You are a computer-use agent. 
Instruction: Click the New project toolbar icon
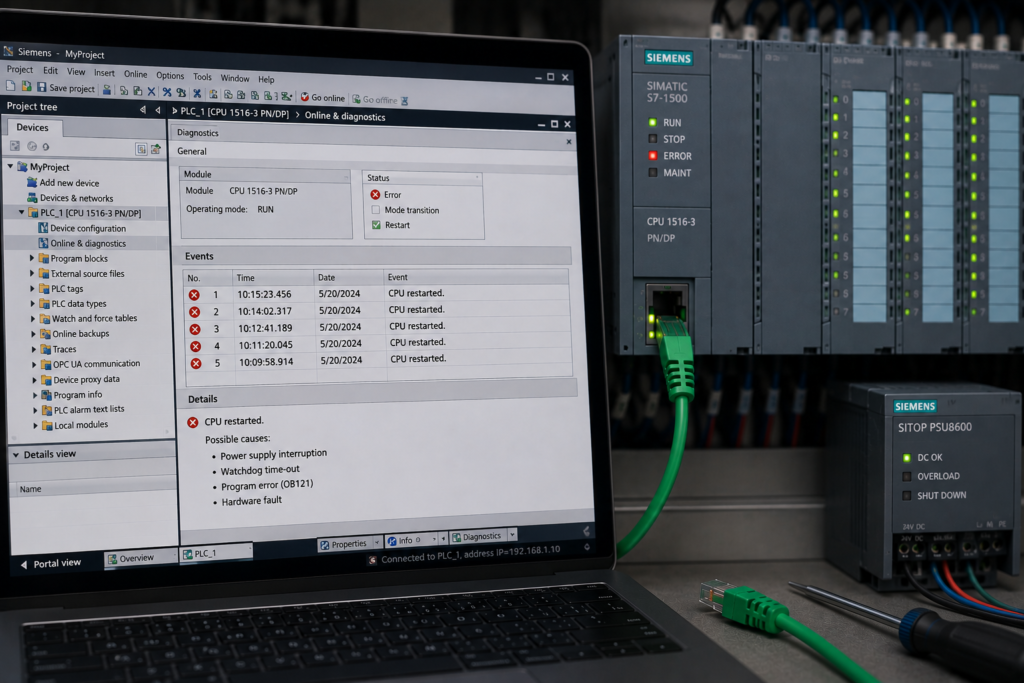[10, 86]
